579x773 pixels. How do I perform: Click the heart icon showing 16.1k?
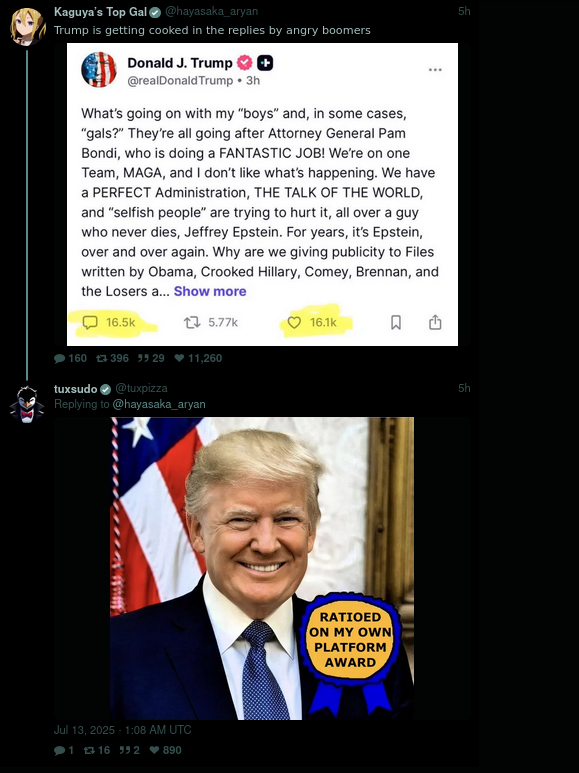(294, 322)
